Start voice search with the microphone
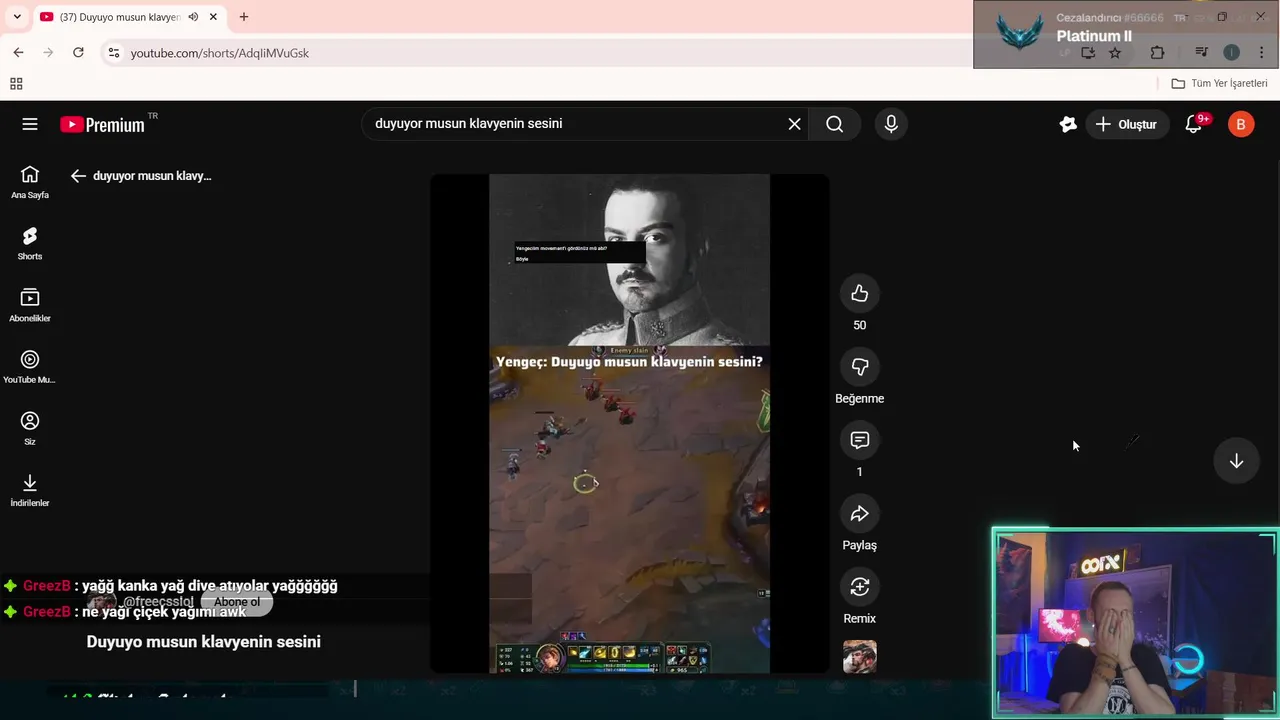 click(x=891, y=124)
